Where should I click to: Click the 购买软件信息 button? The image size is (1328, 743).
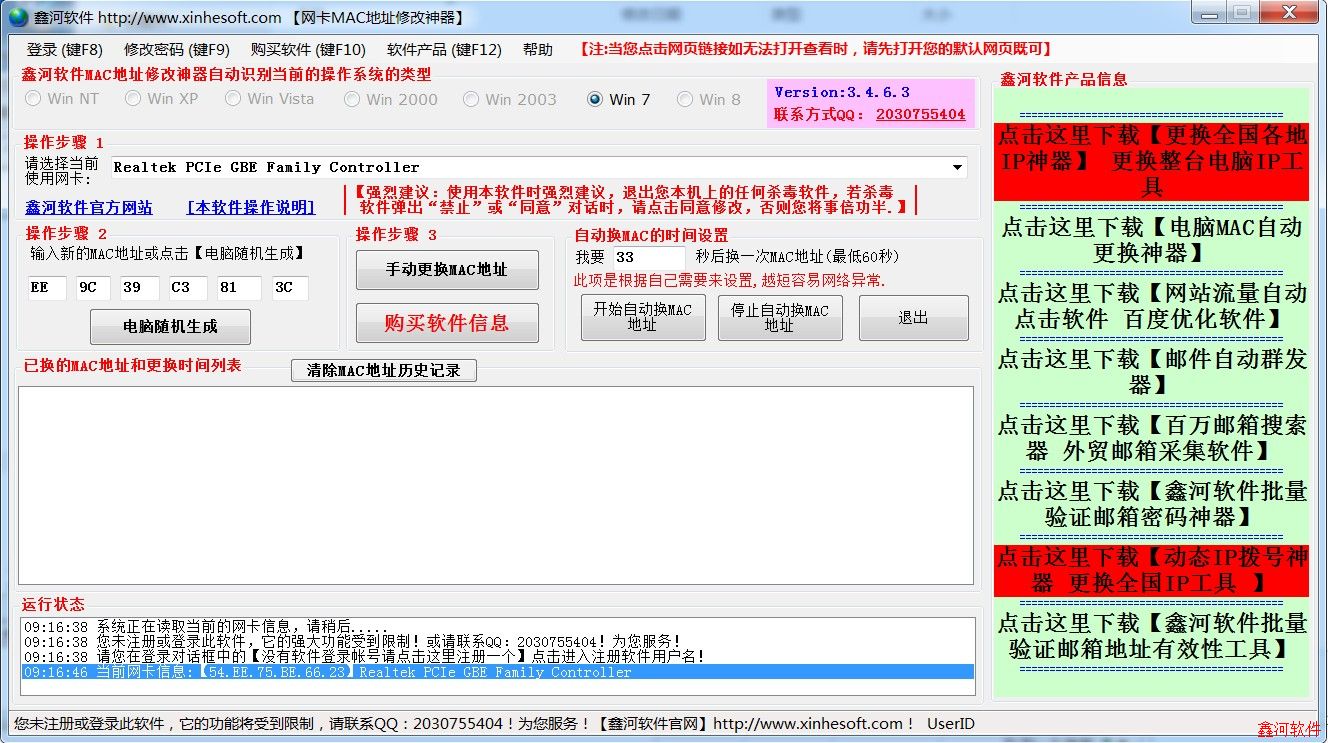[x=447, y=323]
